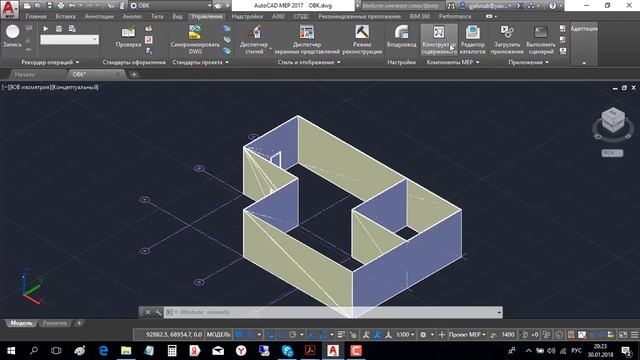Open the macro name combo box
Screen dimensions: 640x360
69,40
